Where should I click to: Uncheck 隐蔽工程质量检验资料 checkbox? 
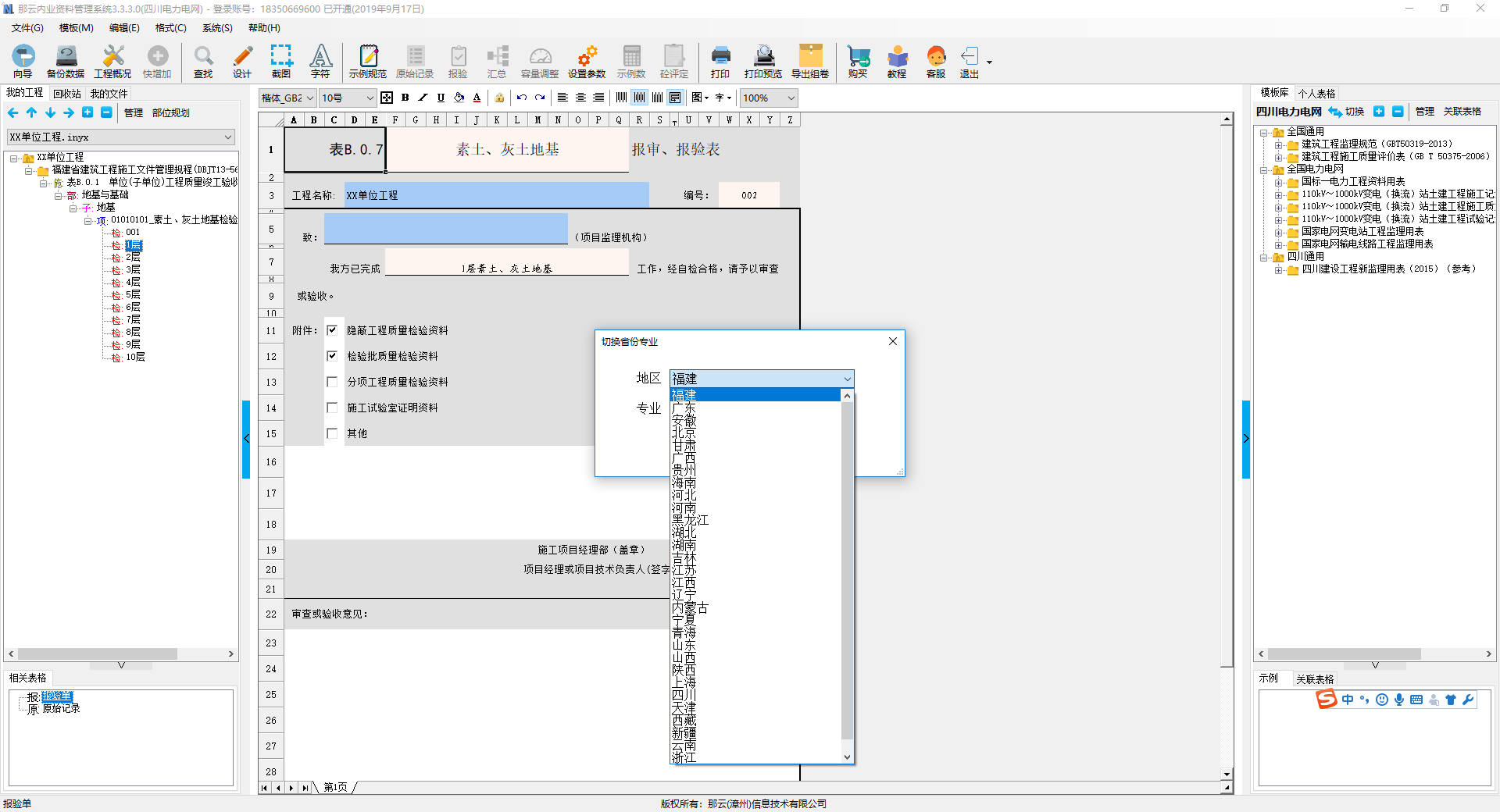pyautogui.click(x=332, y=330)
